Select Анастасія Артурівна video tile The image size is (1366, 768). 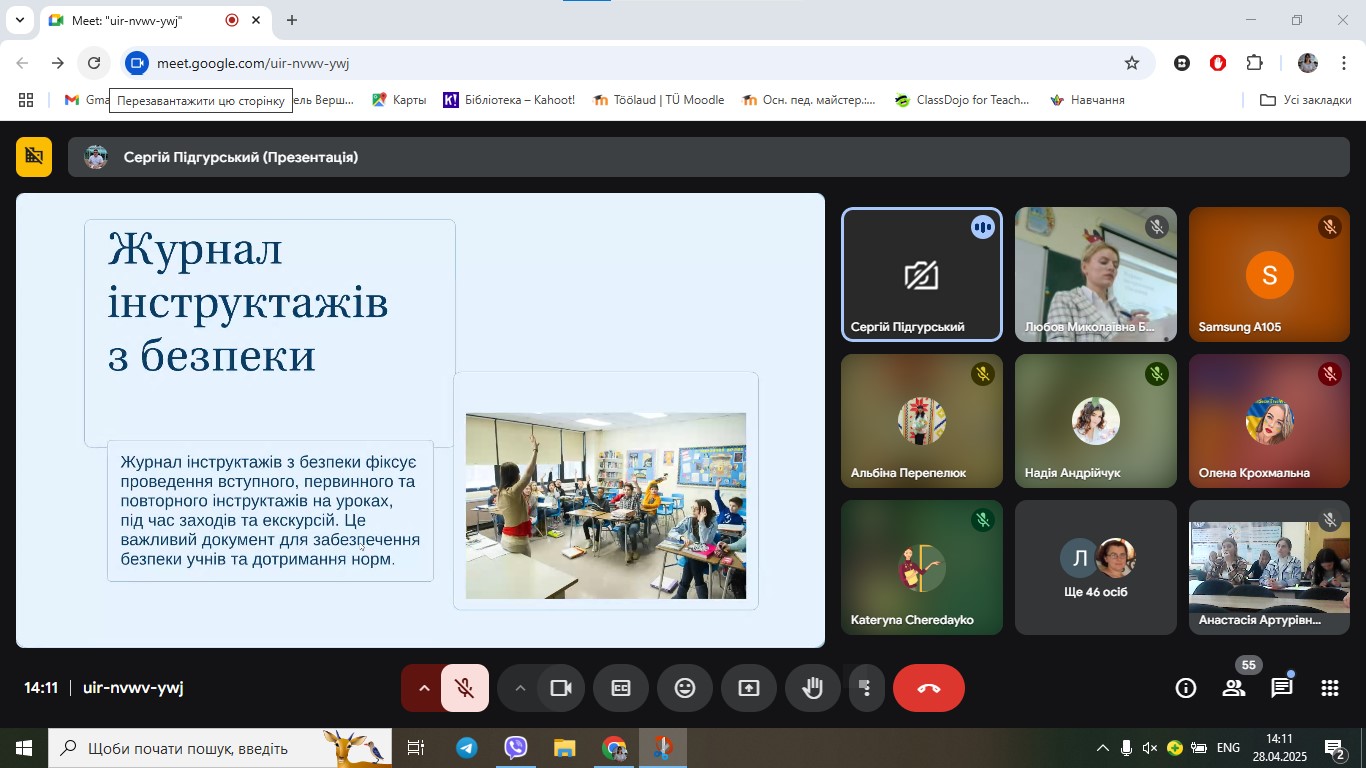(1269, 567)
